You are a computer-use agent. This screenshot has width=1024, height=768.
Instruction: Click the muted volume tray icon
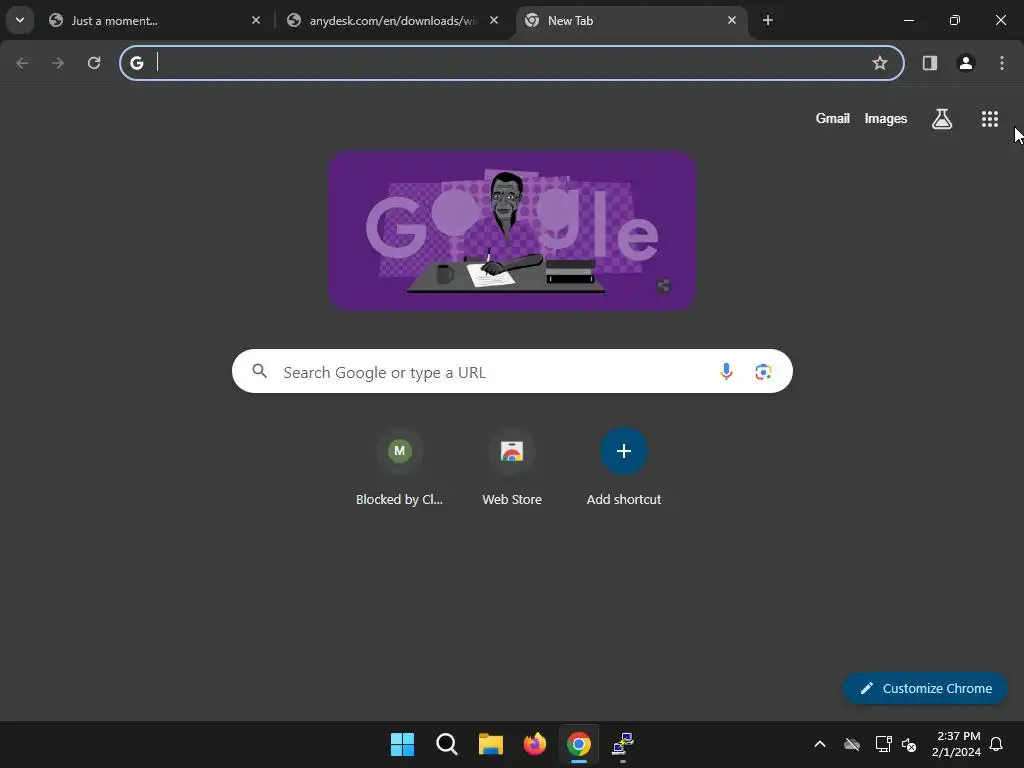point(909,744)
